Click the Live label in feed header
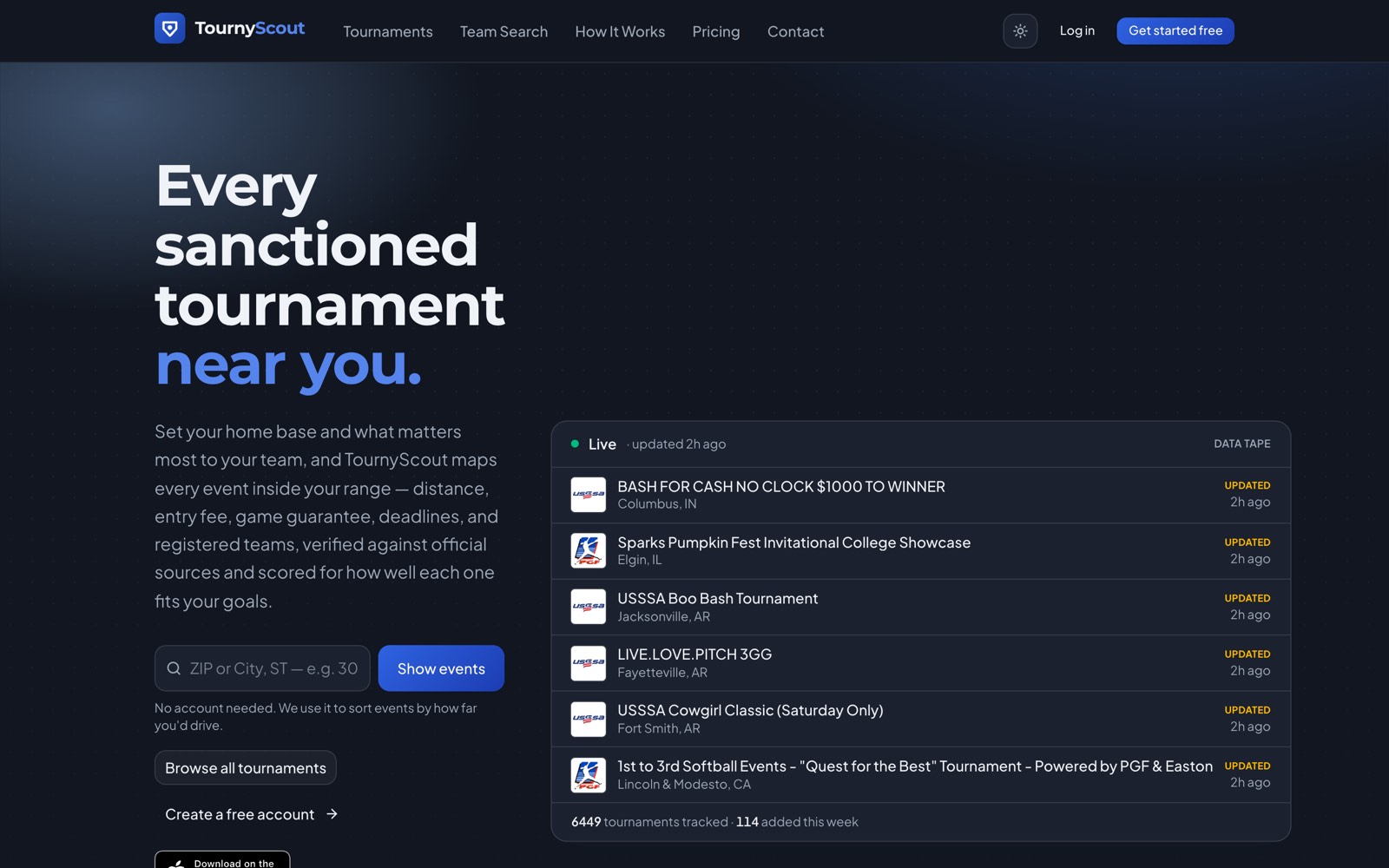Screen dimensions: 1389x868 pos(602,444)
